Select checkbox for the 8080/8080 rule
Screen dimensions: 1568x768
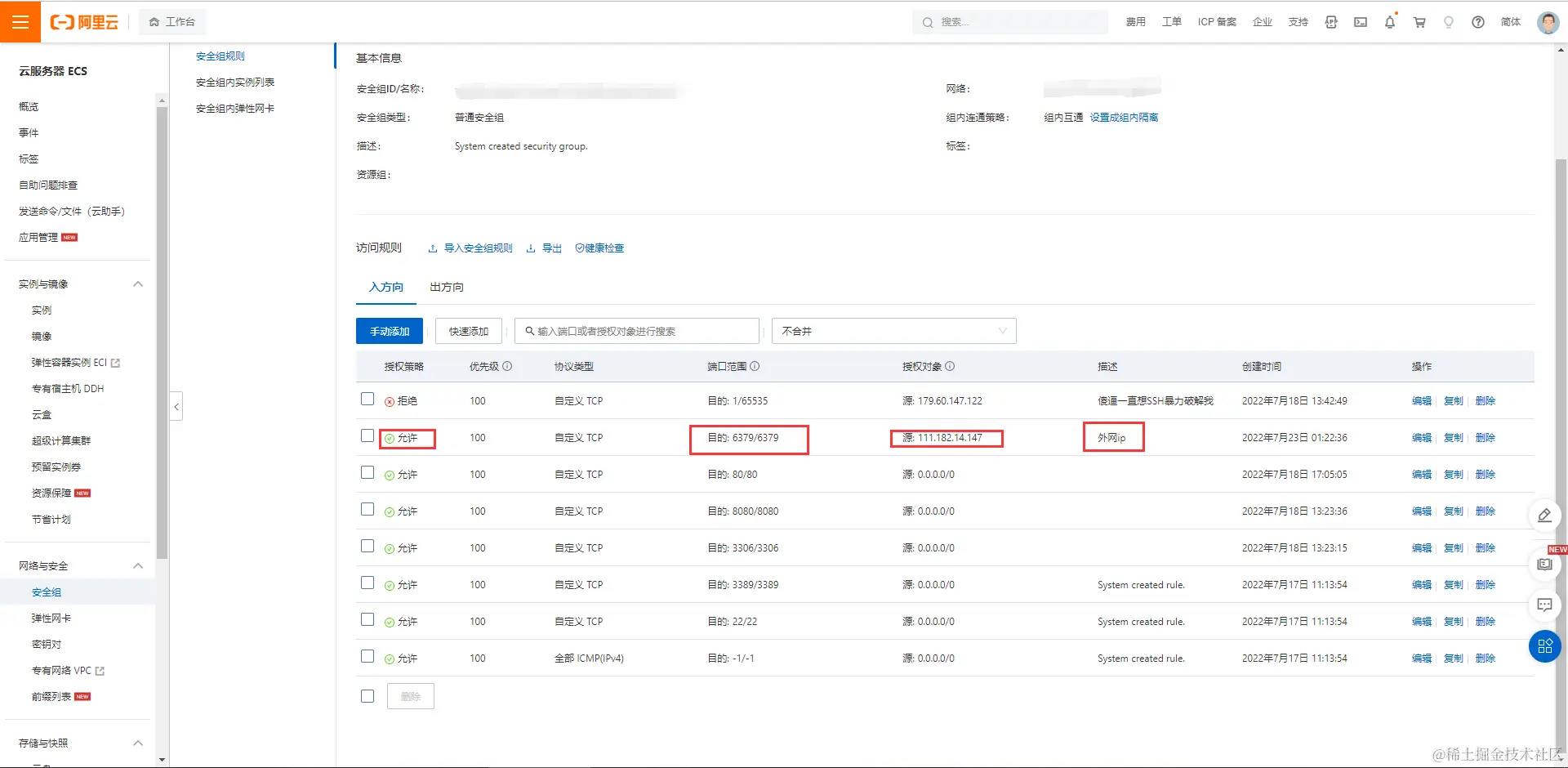367,510
